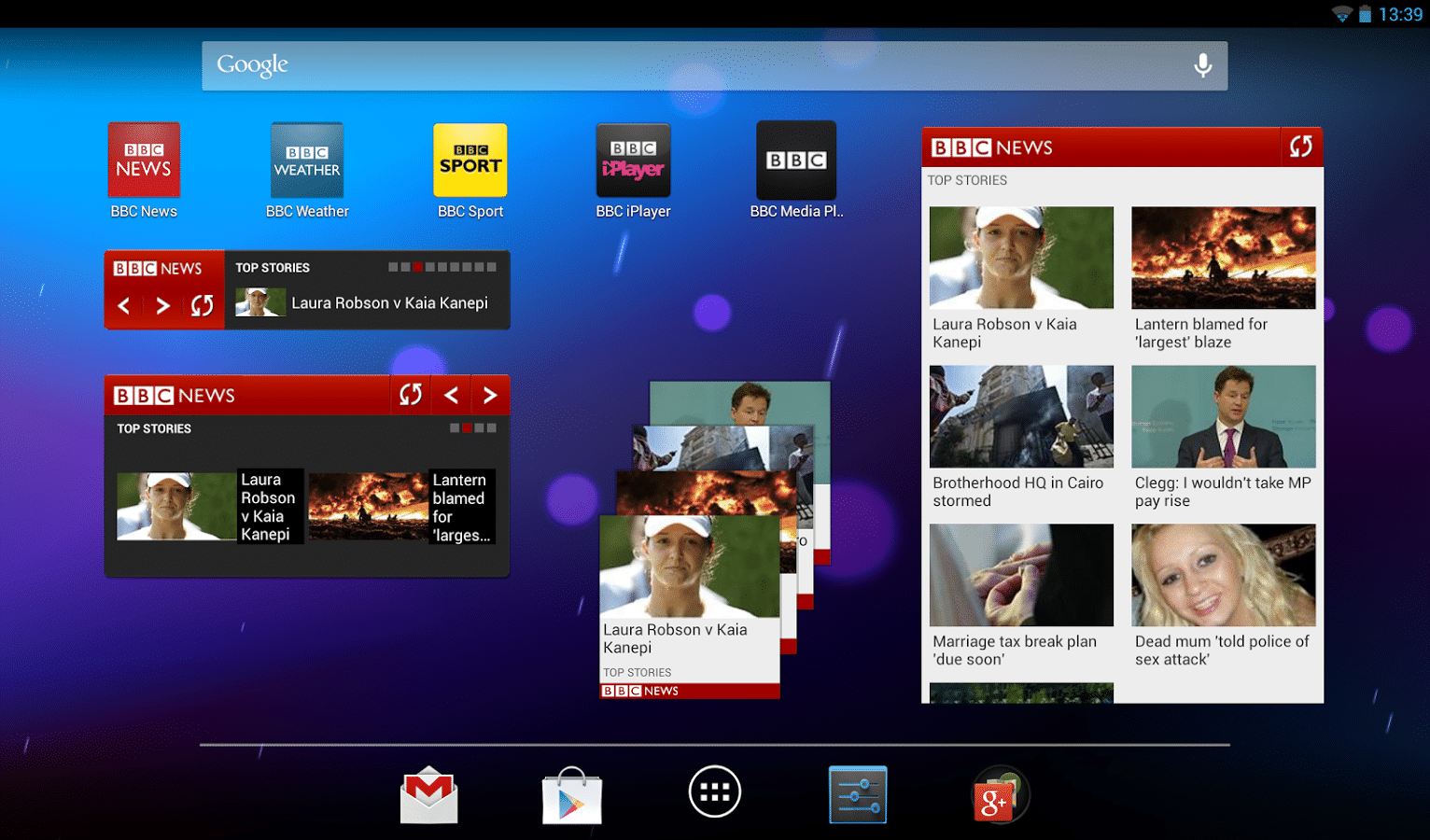Viewport: 1430px width, 840px height.
Task: Refresh the large BBC News widget
Action: point(1301,147)
